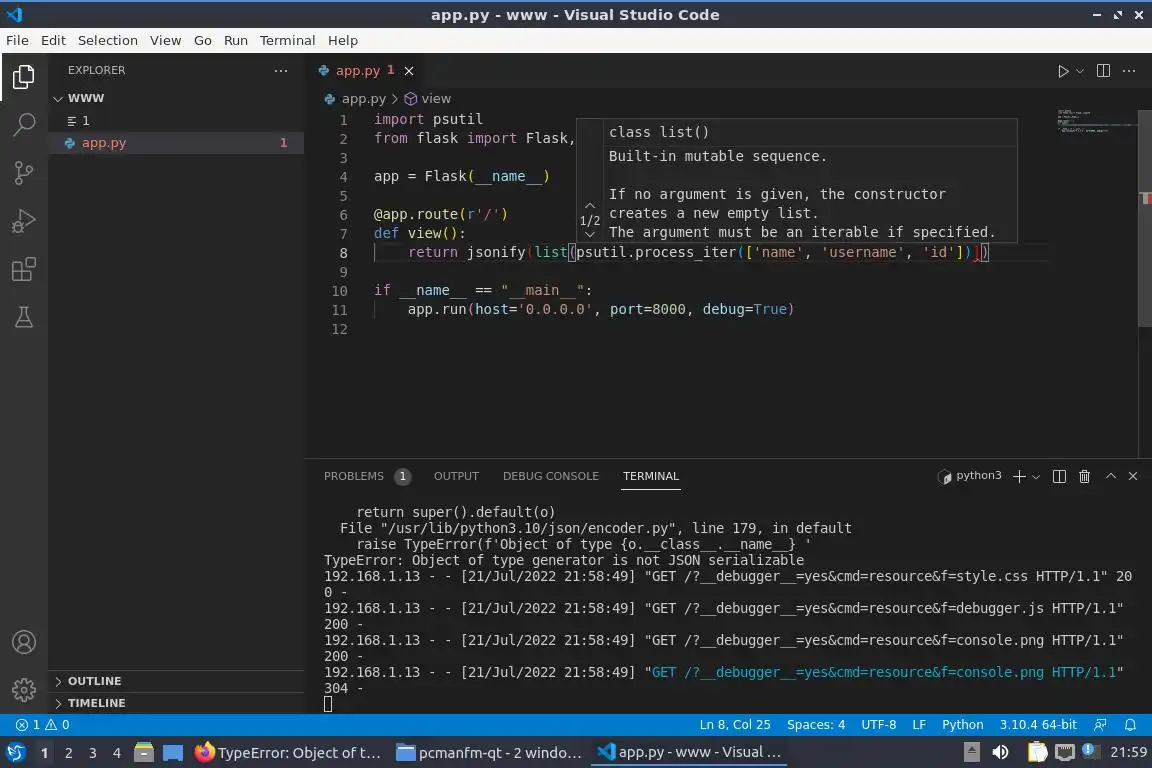Change end of line sequence LF
This screenshot has height=768, width=1152.
coord(918,725)
